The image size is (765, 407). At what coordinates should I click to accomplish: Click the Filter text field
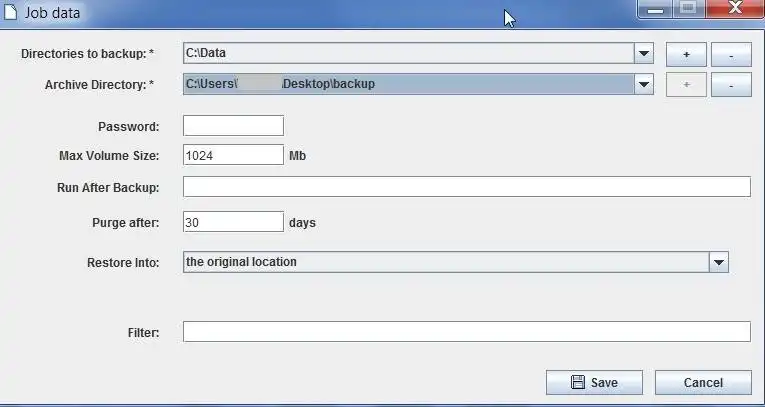[466, 332]
